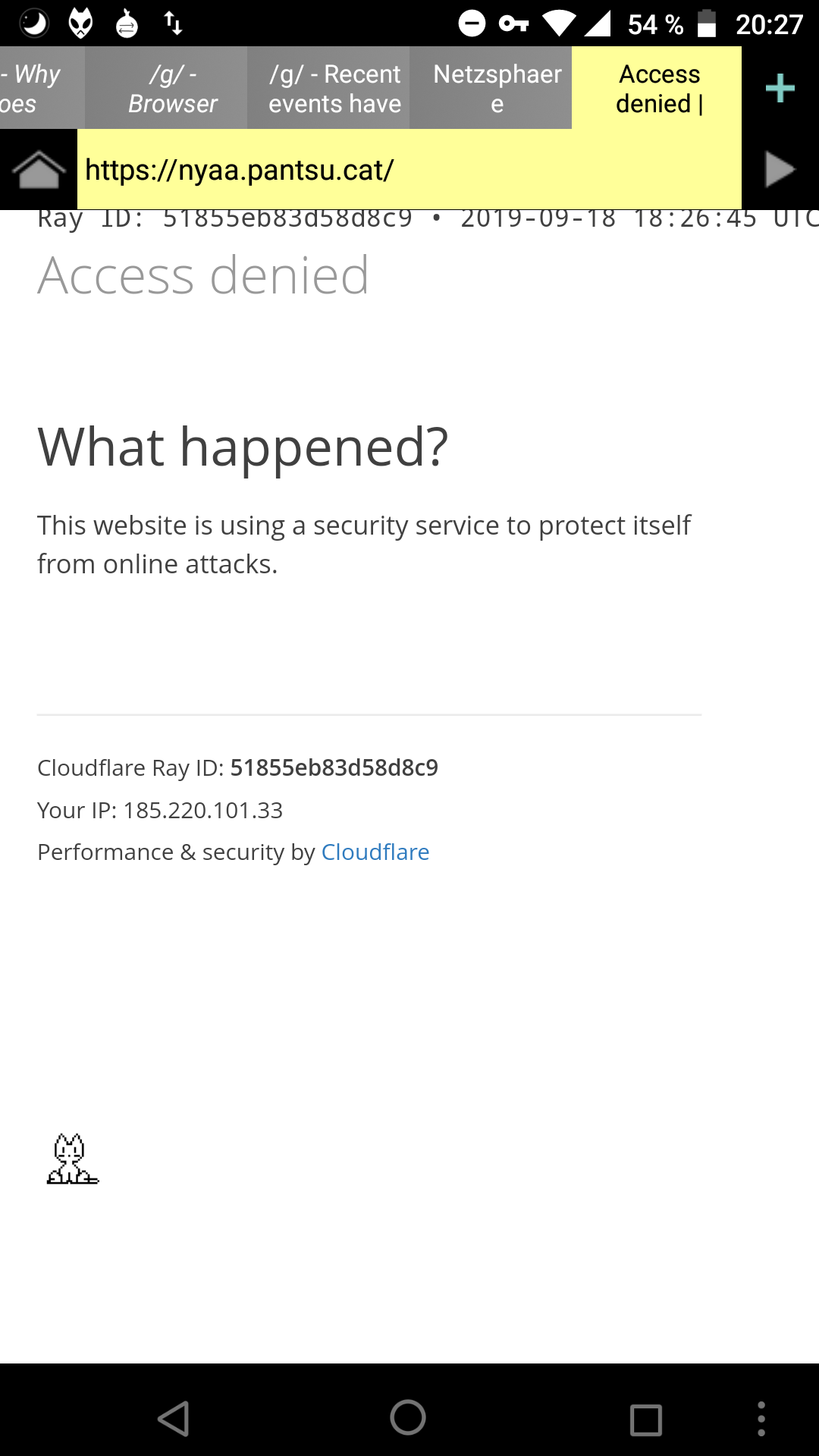Tap the do-not-disturb status icon
Screen dimensions: 819x1456
click(472, 24)
